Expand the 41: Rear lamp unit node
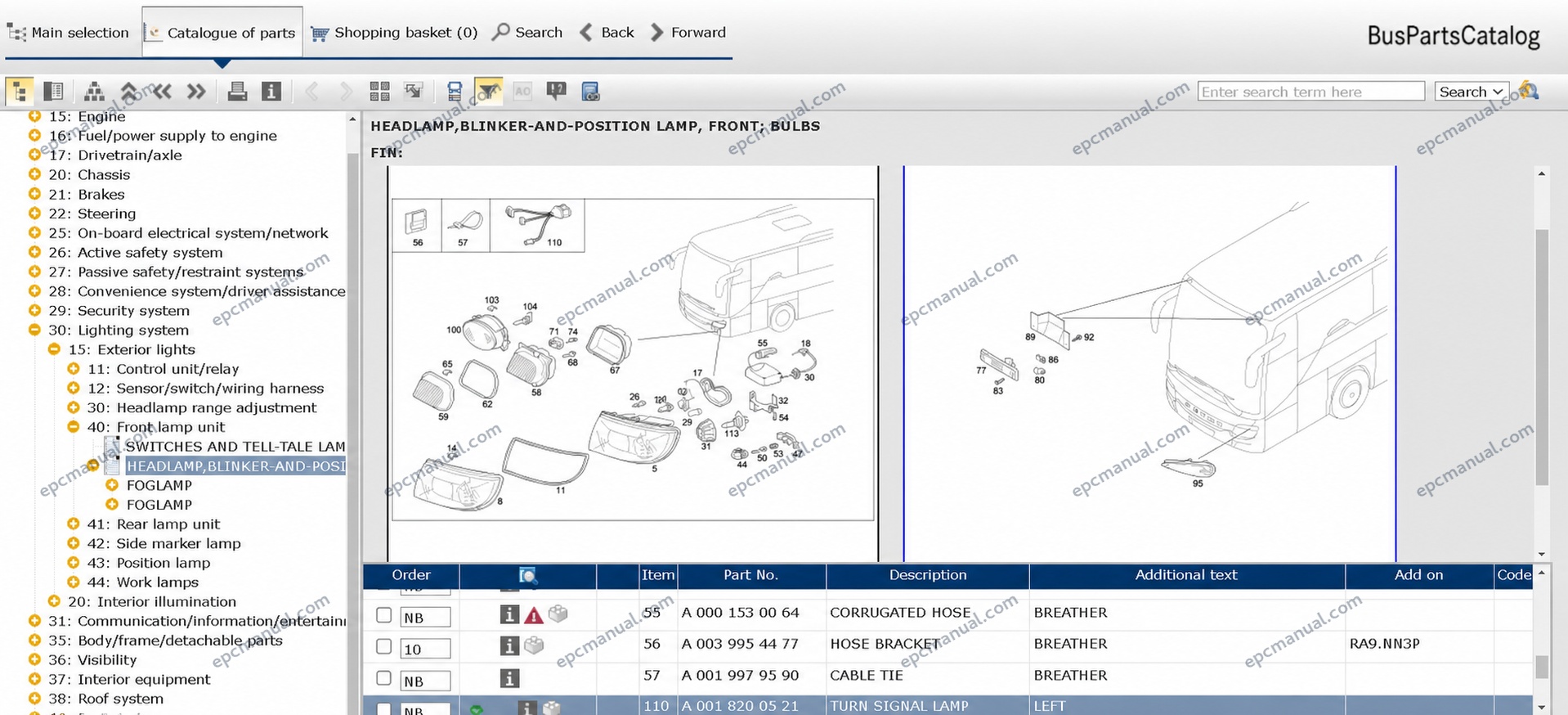Viewport: 1568px width, 715px height. pyautogui.click(x=74, y=524)
